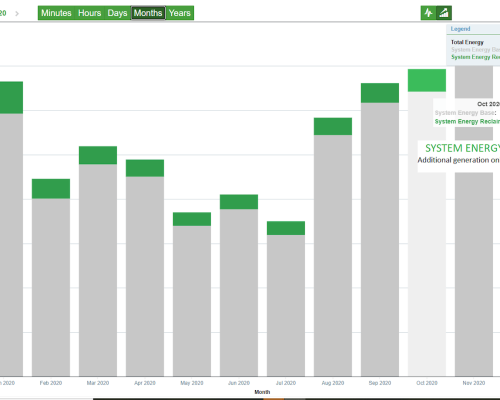The width and height of the screenshot is (500, 400).
Task: Click the Sep 2020 green reclaimed segment
Action: click(x=380, y=93)
